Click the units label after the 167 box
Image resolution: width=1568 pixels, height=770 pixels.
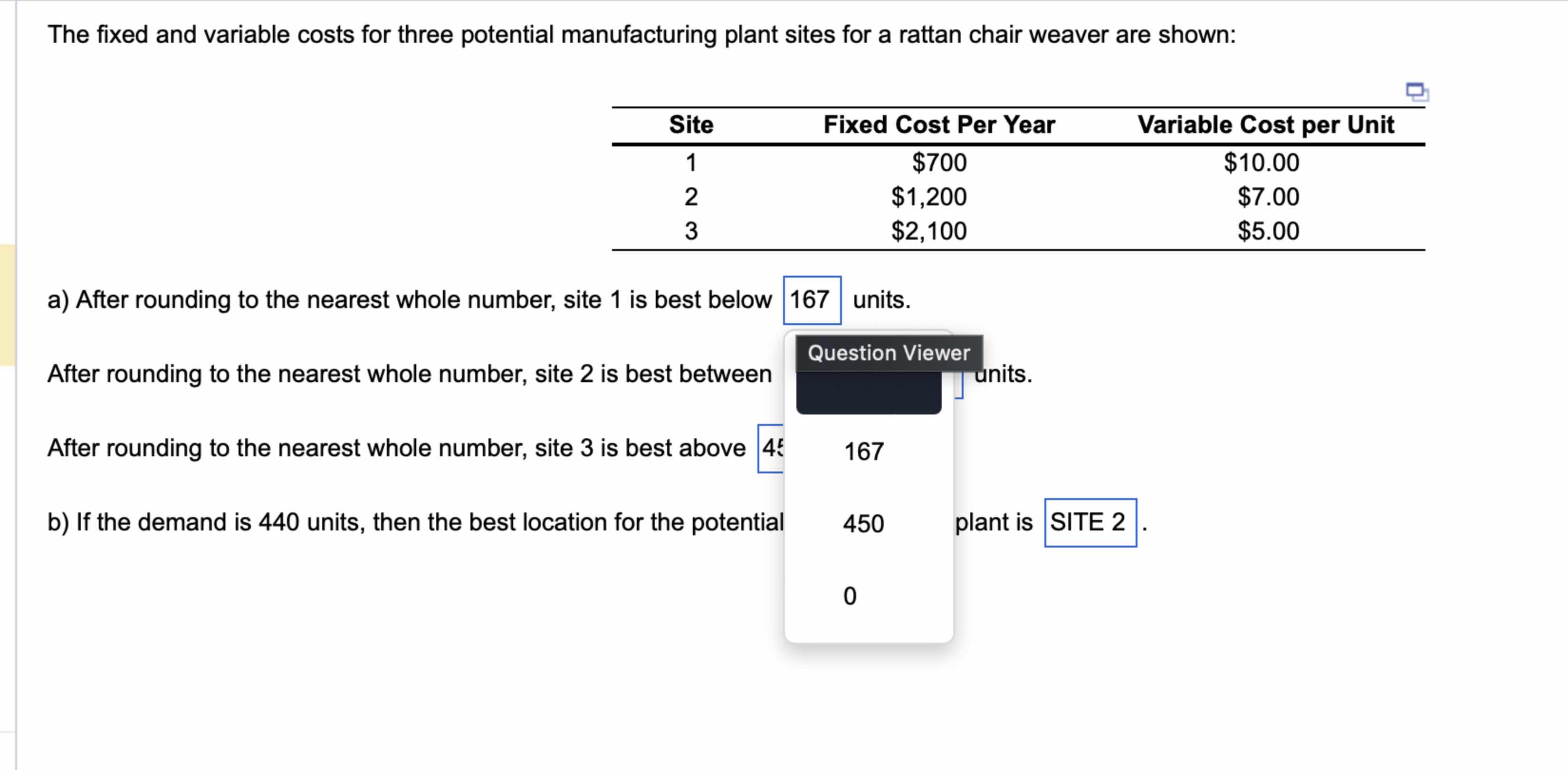879,299
